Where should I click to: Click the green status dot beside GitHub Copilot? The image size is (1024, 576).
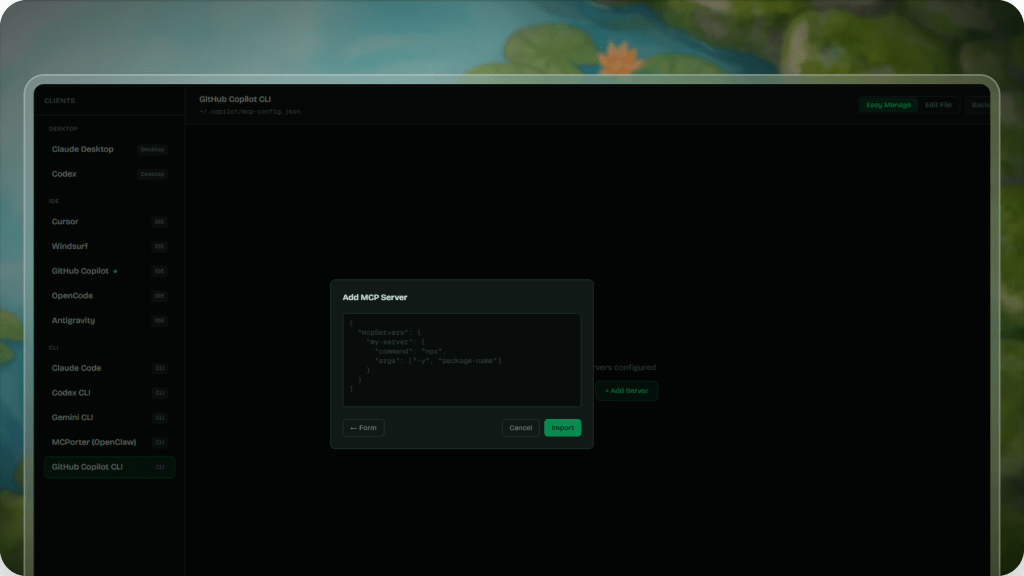(116, 271)
